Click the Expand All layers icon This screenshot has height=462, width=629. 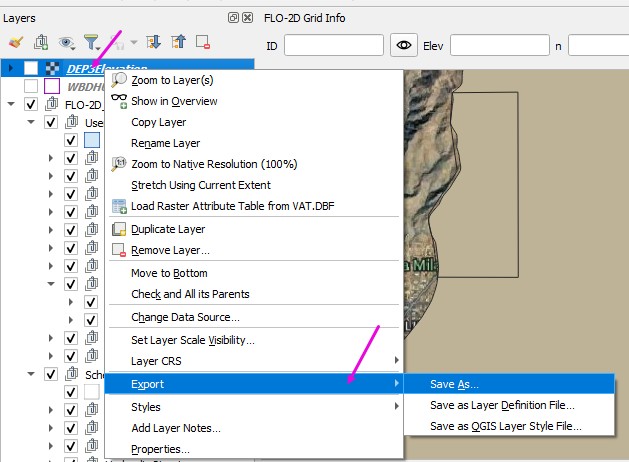tap(154, 42)
